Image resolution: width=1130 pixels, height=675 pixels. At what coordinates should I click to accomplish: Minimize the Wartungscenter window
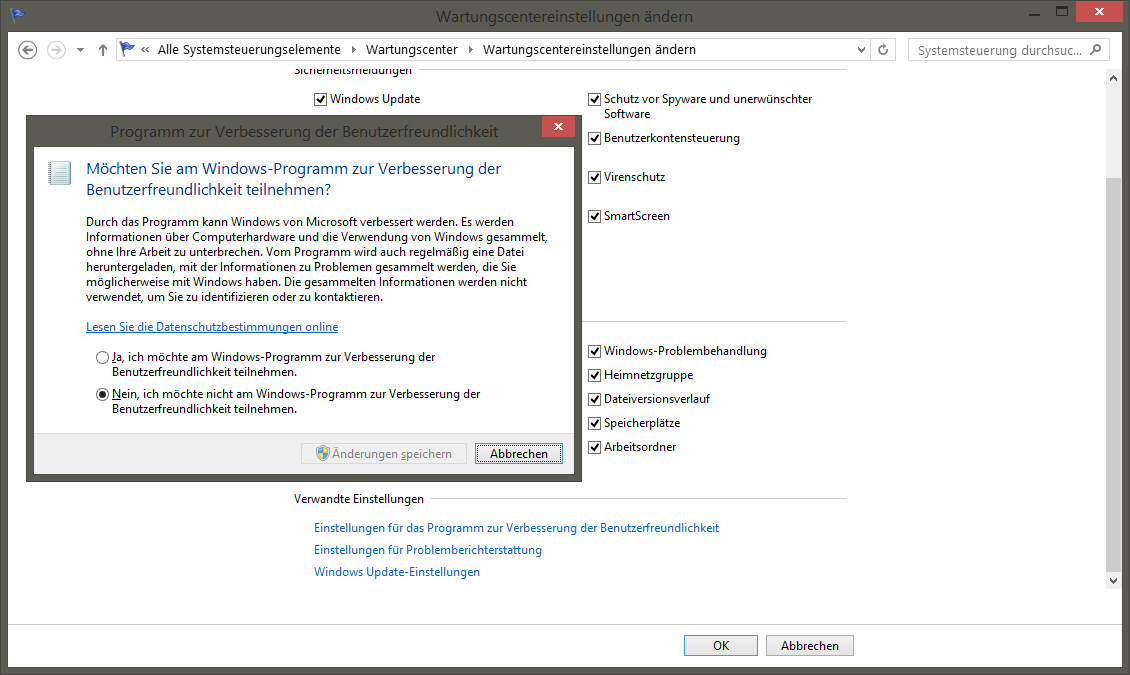pos(1034,12)
